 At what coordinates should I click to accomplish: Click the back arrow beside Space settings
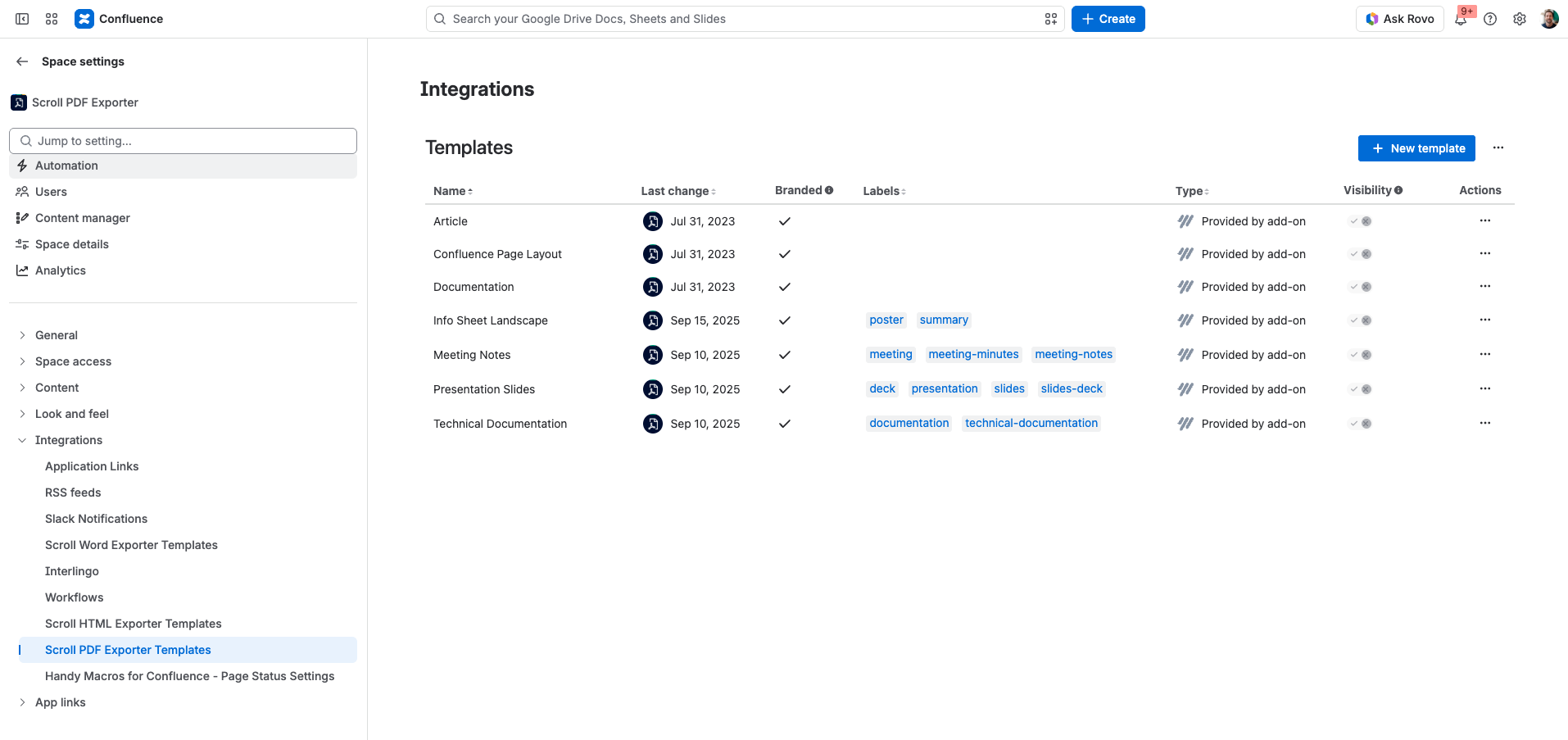pos(22,61)
